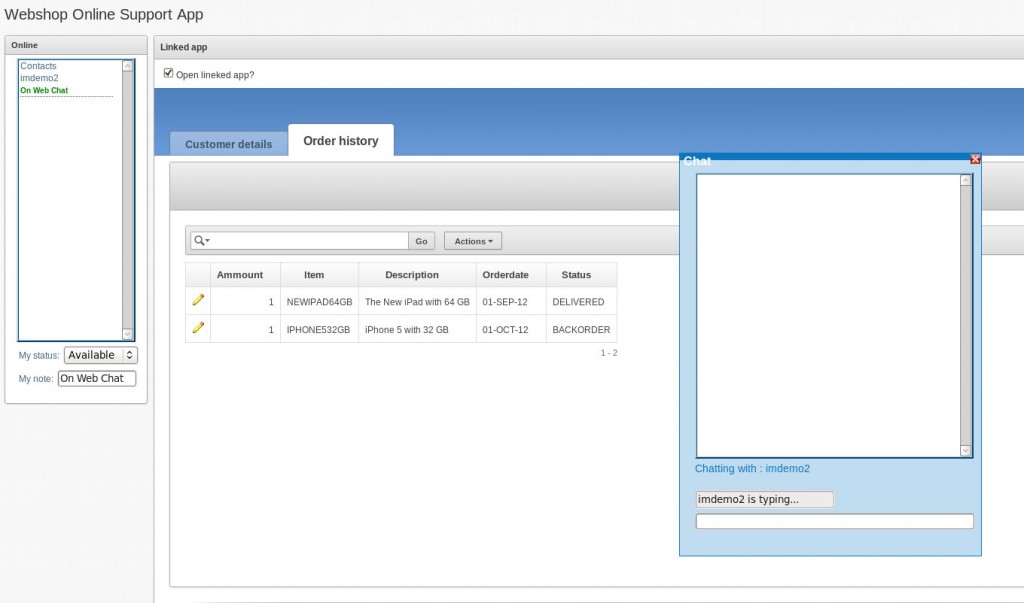The image size is (1024, 603).
Task: Click the pencil edit icon for NEWIPAD64GB
Action: tap(198, 300)
